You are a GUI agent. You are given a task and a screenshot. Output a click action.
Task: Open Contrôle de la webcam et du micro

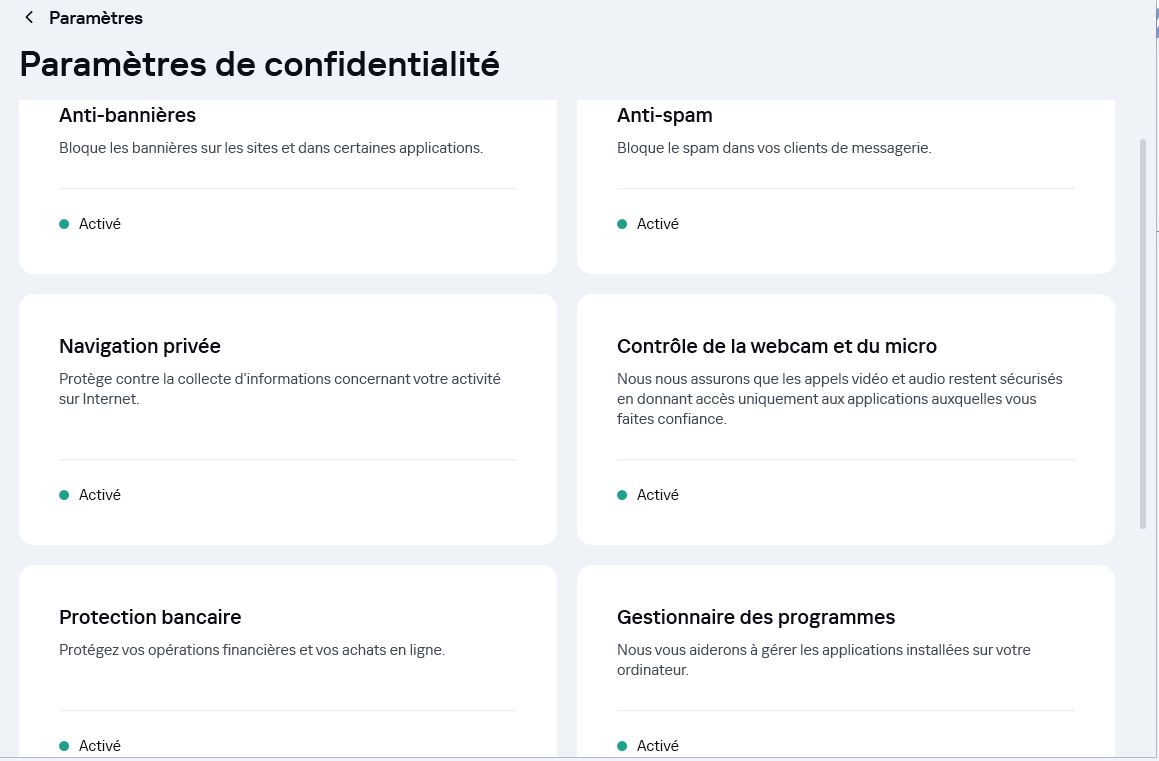(846, 420)
